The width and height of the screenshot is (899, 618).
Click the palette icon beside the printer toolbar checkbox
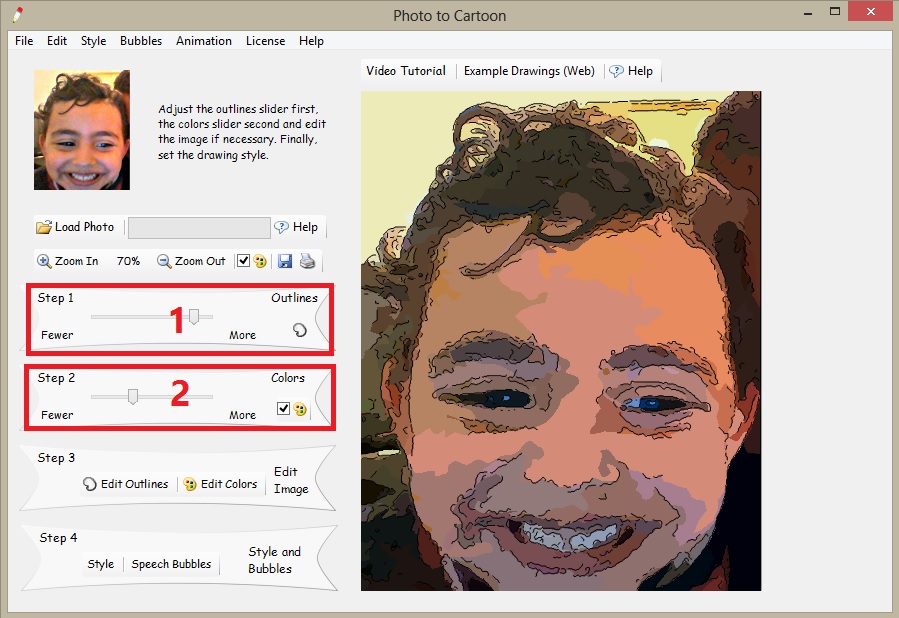(260, 261)
